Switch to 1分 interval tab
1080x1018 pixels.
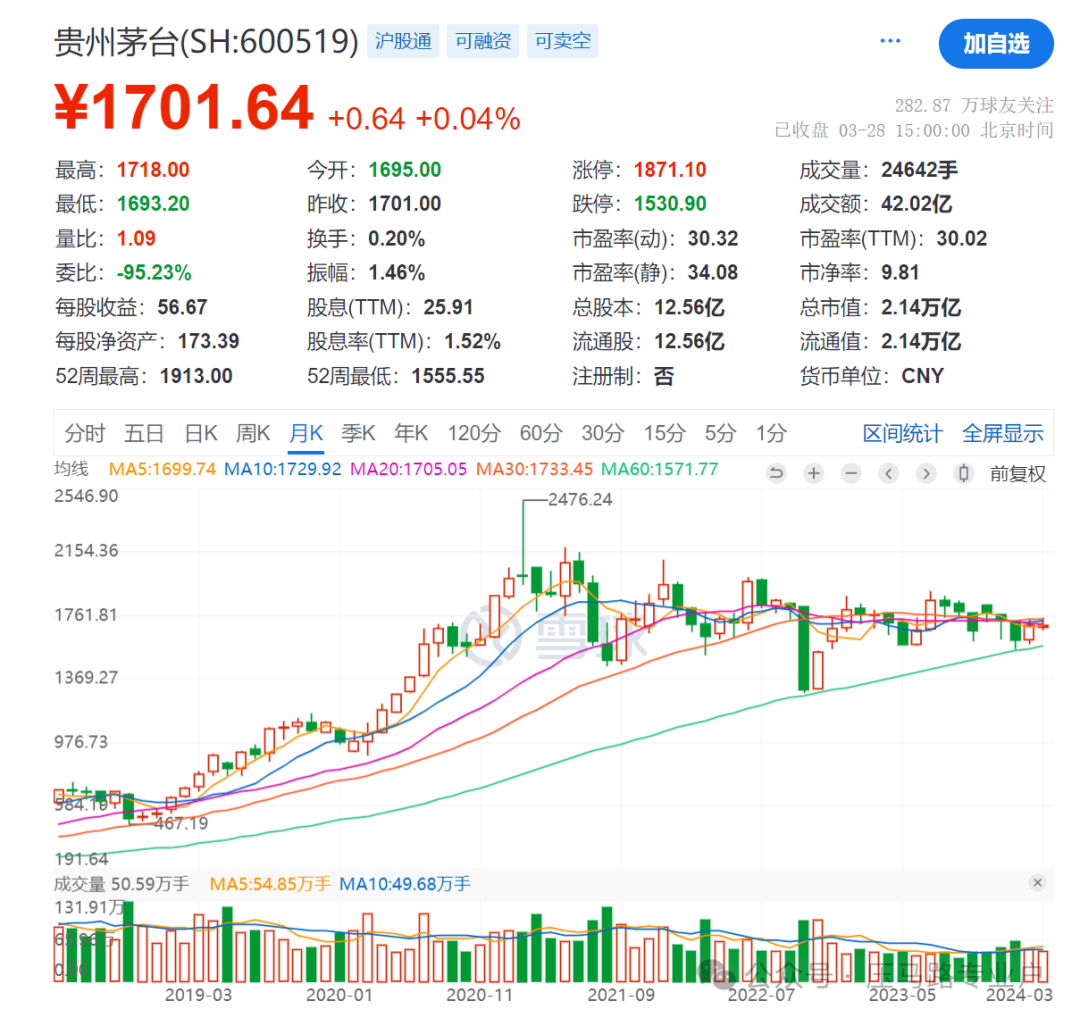[x=771, y=433]
